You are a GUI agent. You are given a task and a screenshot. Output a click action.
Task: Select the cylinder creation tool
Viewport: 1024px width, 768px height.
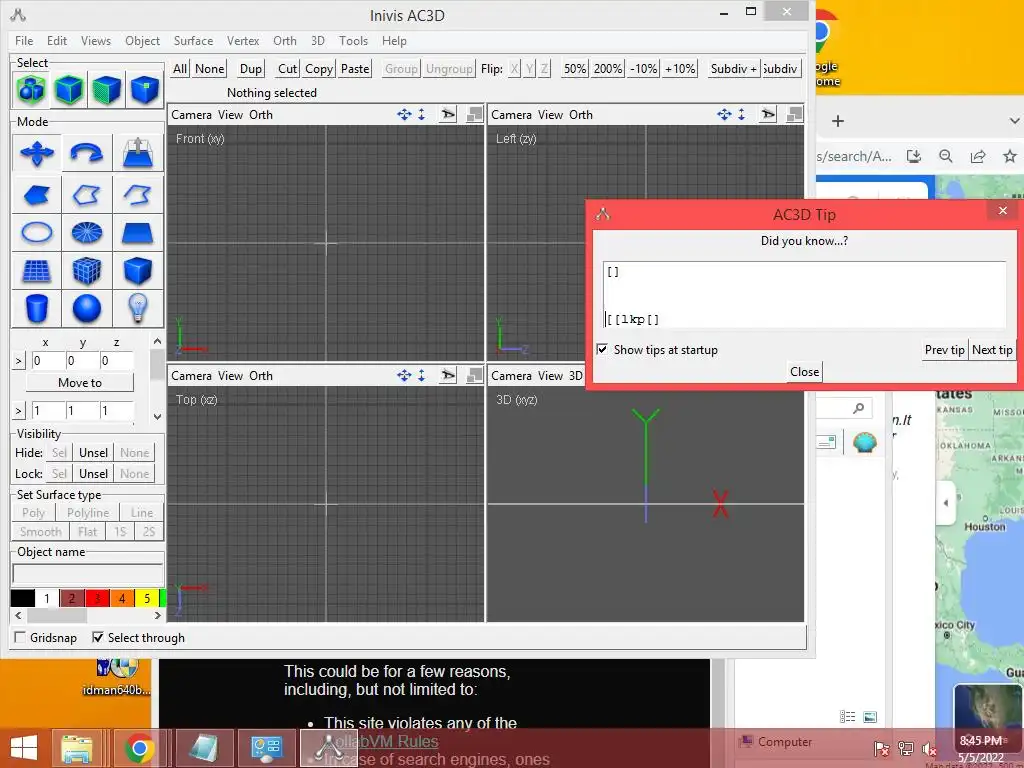[37, 308]
